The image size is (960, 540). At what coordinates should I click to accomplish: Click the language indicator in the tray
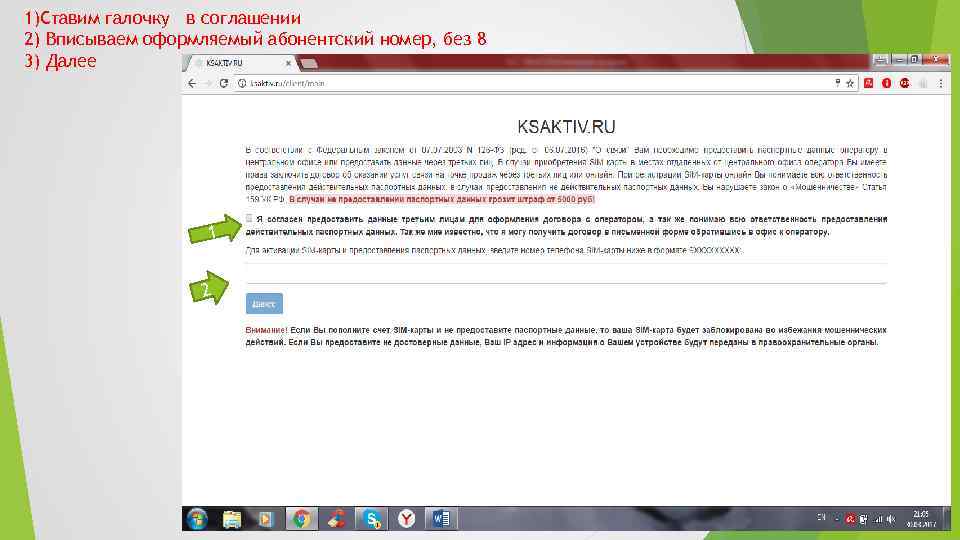tap(821, 518)
